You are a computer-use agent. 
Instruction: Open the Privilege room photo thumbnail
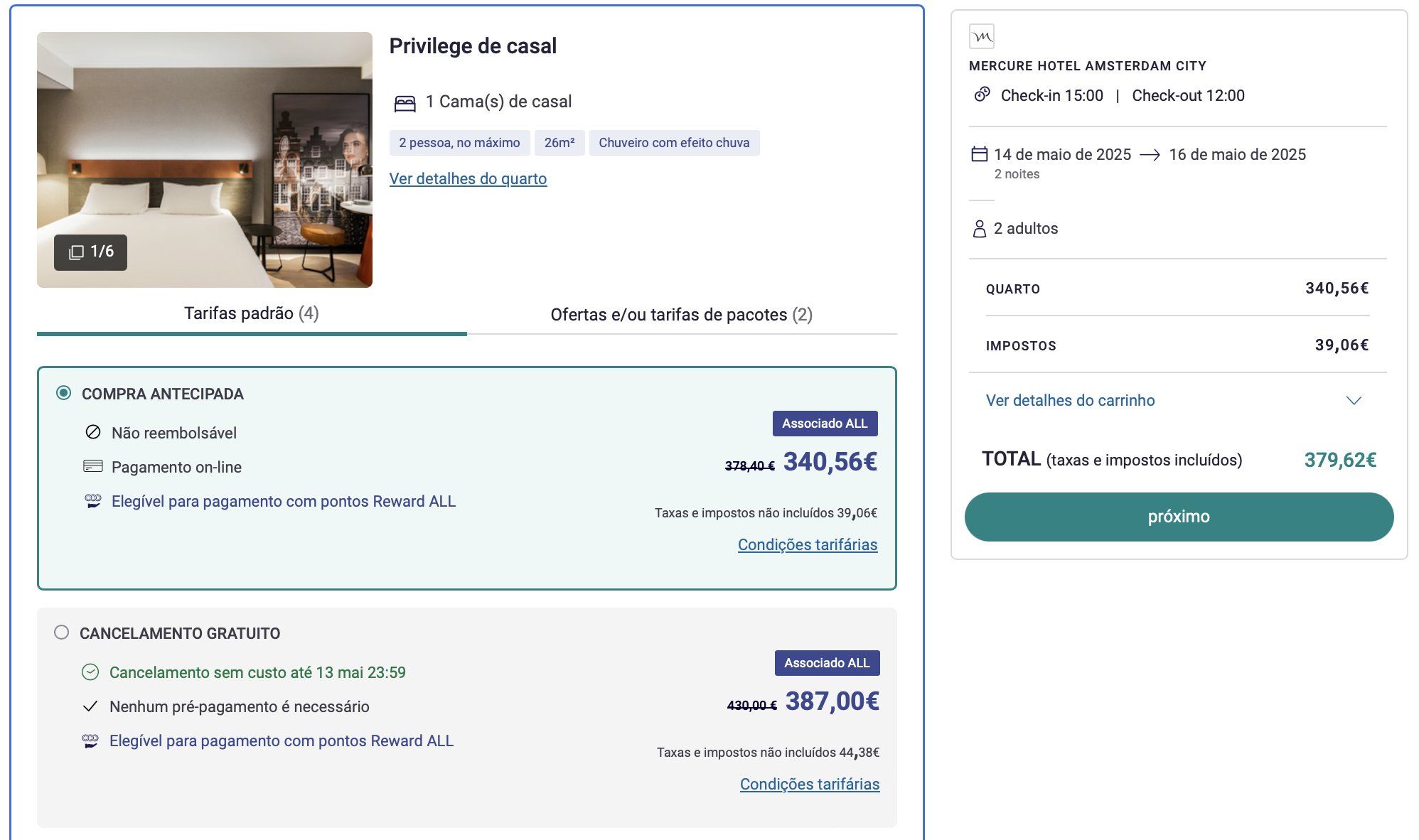[205, 160]
